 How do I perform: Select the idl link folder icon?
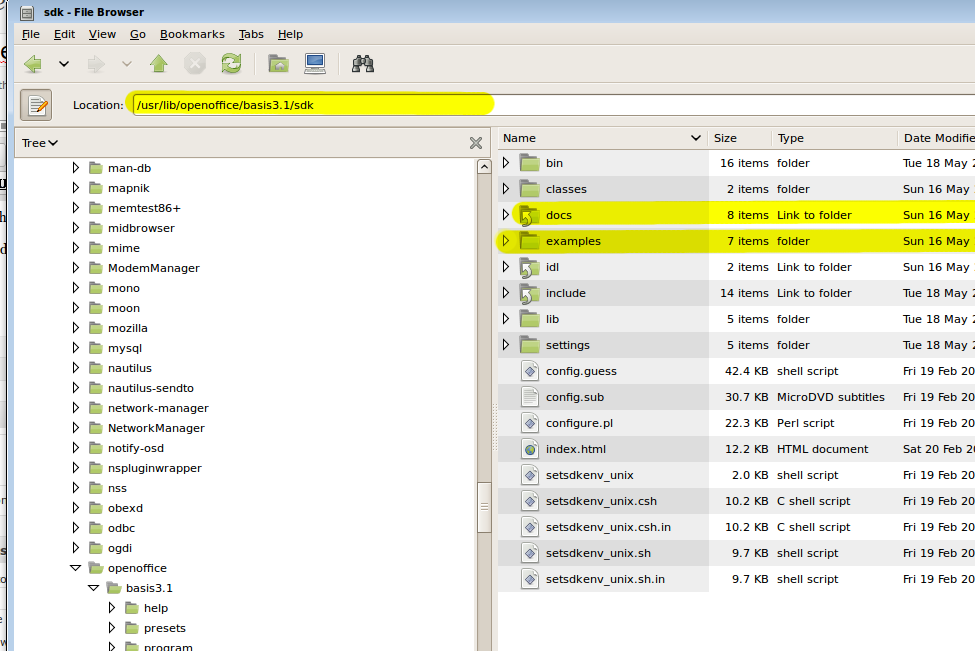pos(530,267)
